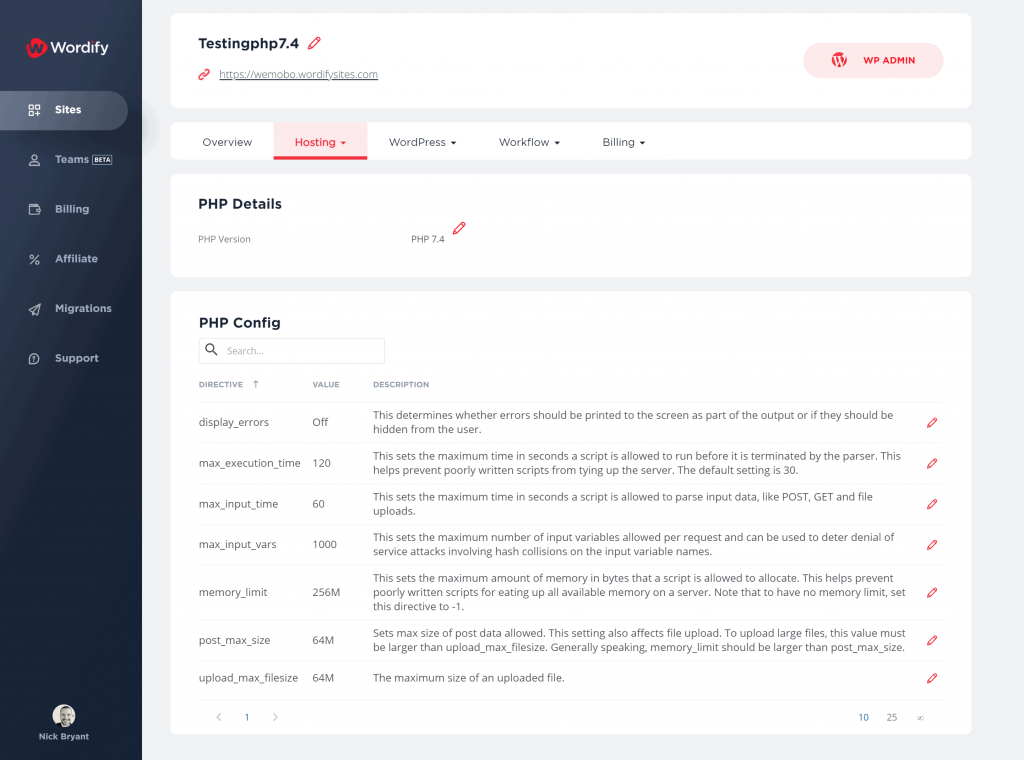
Task: Open the Hosting dropdown tab
Action: pos(320,142)
